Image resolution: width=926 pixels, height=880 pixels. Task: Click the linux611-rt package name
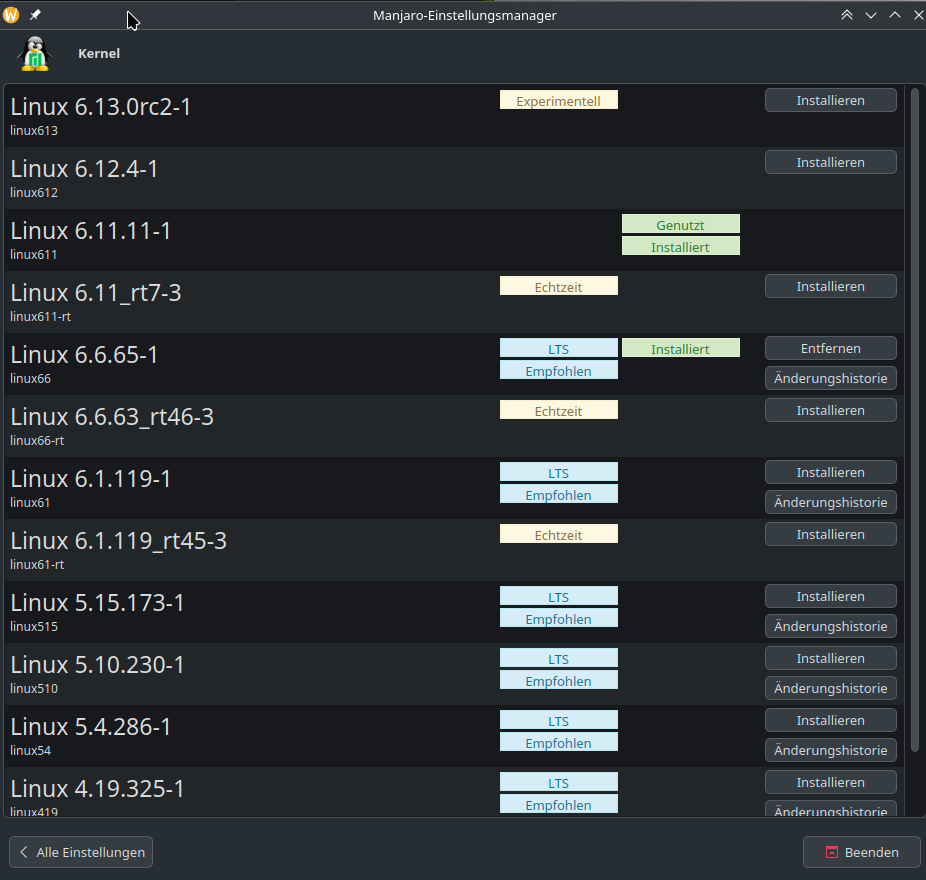(41, 317)
